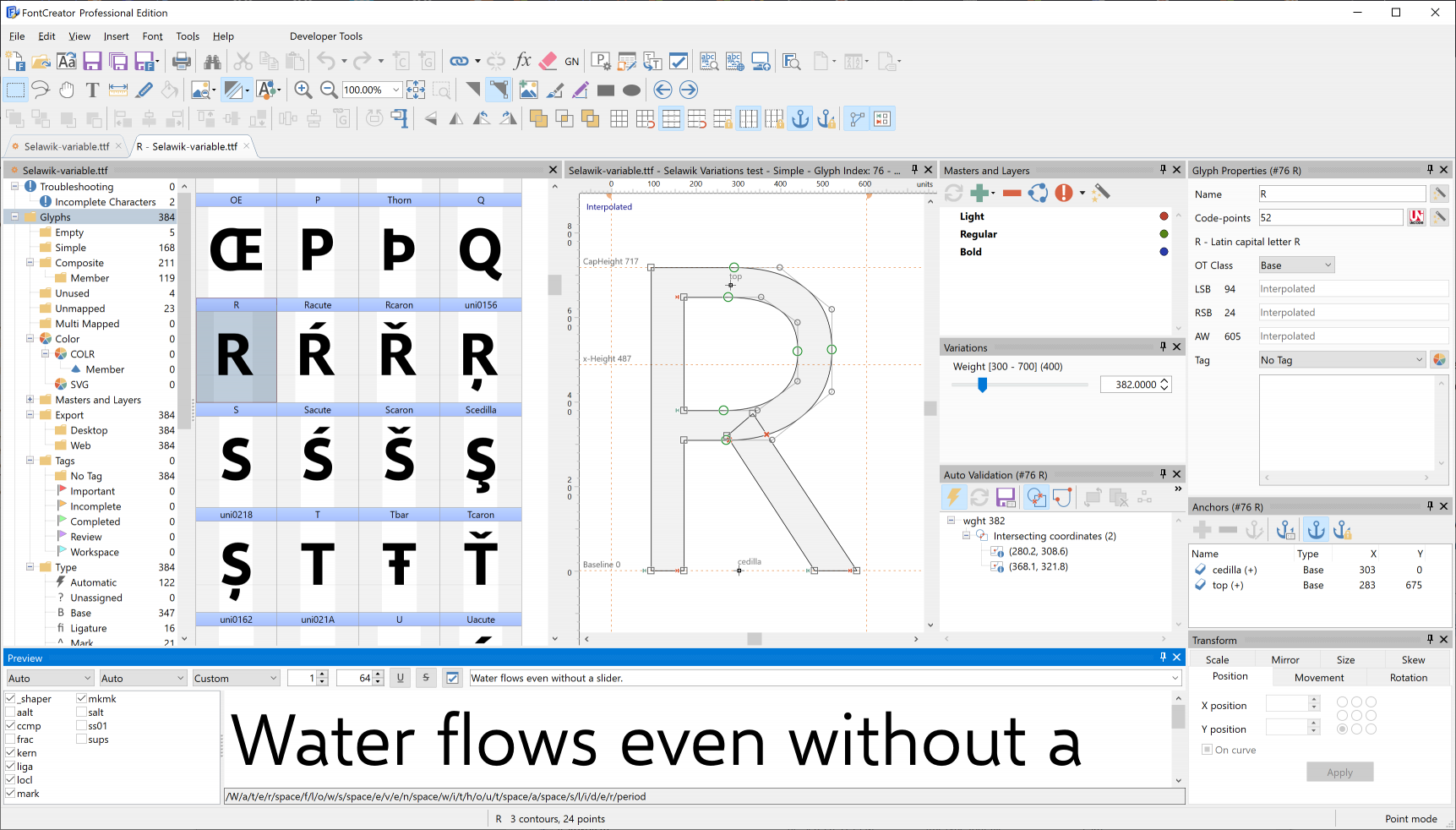Enable the salt feature checkbox

[x=82, y=713]
